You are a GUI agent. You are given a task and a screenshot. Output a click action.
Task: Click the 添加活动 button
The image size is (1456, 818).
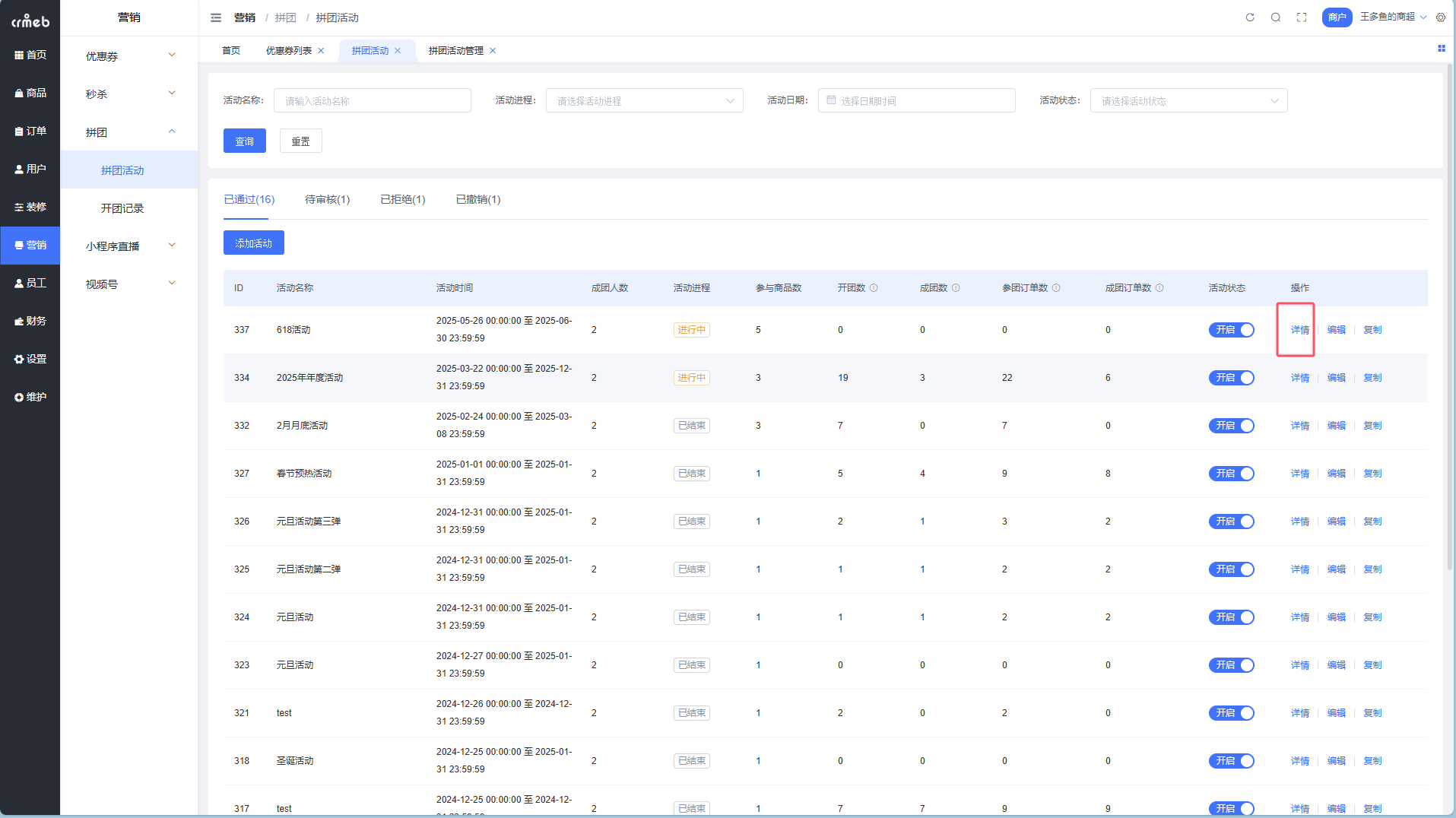point(253,243)
